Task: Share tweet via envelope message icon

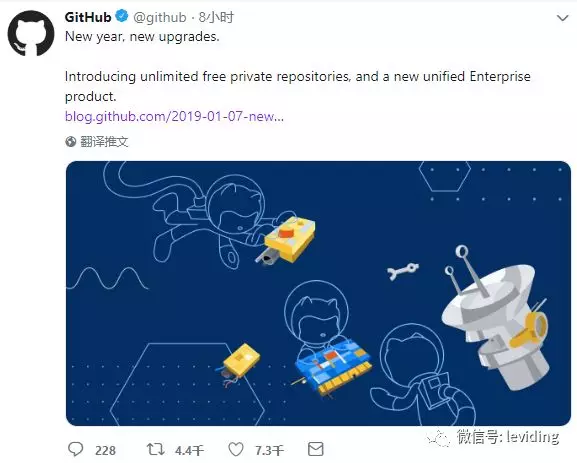Action: pos(315,449)
